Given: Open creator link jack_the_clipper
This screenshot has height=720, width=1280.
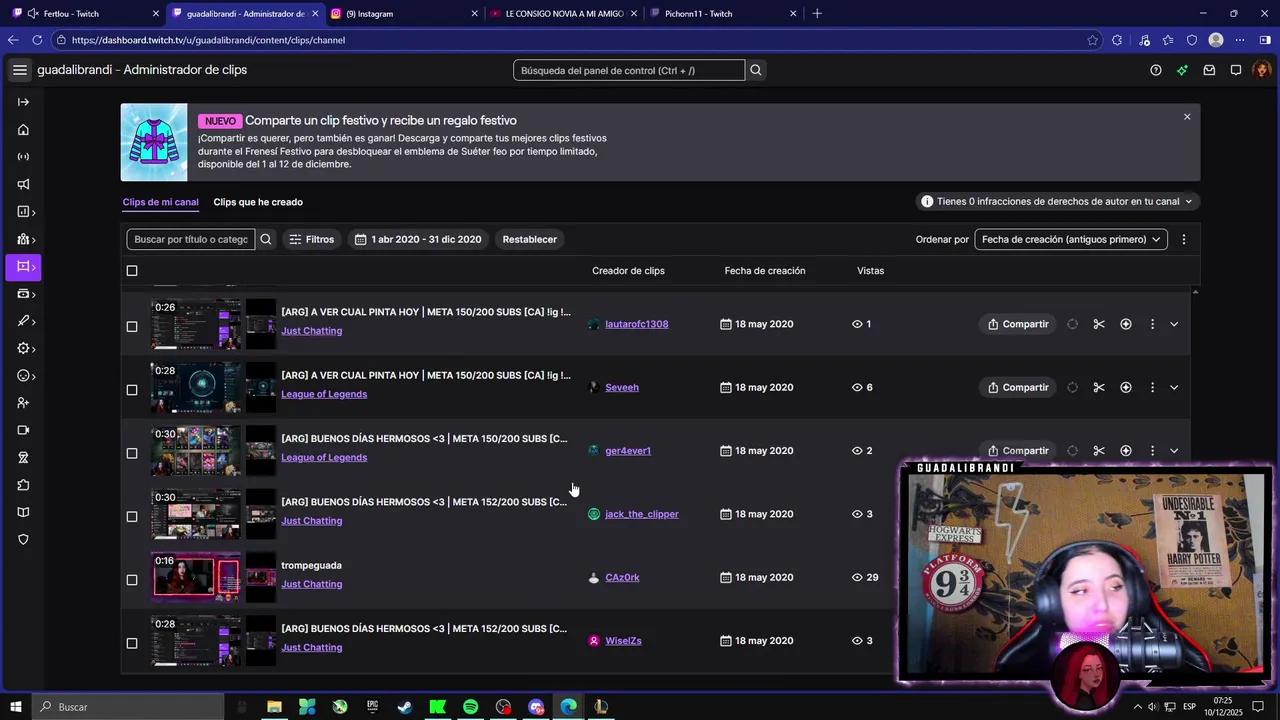Looking at the screenshot, I should [x=642, y=514].
